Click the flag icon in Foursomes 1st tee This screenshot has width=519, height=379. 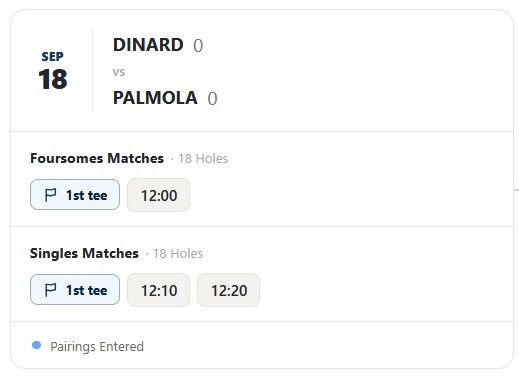point(50,195)
